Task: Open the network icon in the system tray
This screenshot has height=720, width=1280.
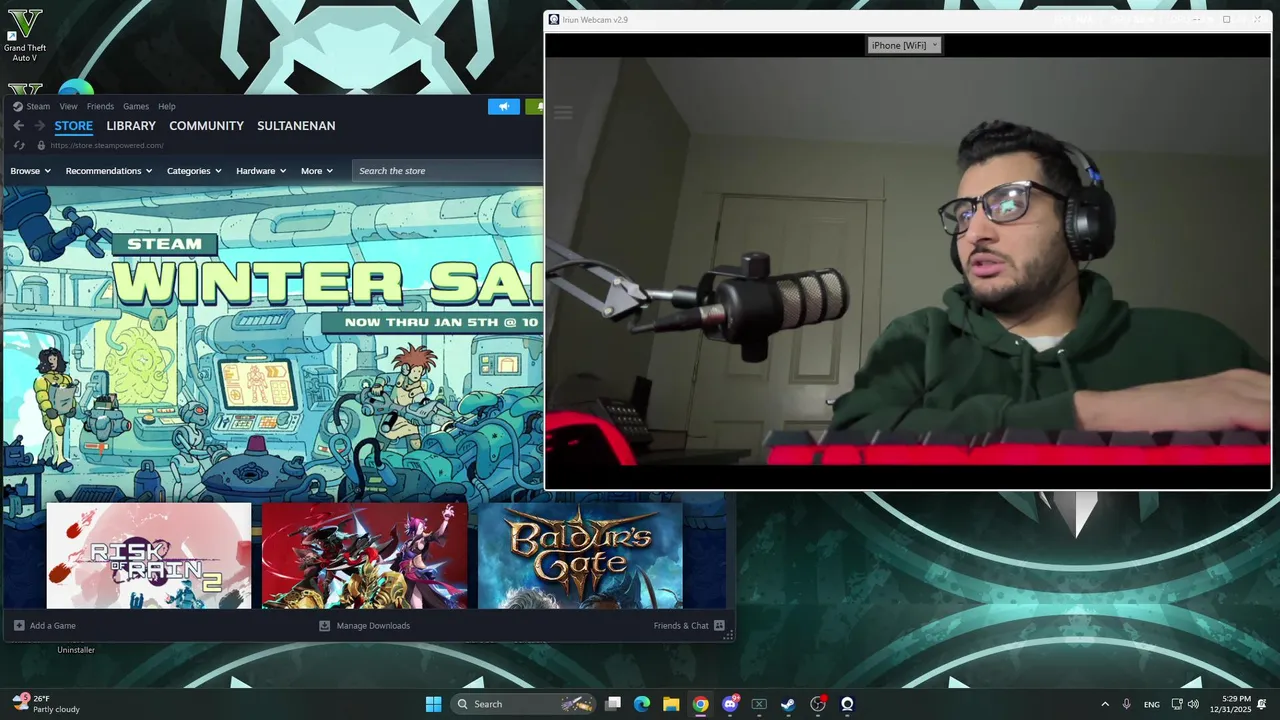Action: pos(1177,704)
